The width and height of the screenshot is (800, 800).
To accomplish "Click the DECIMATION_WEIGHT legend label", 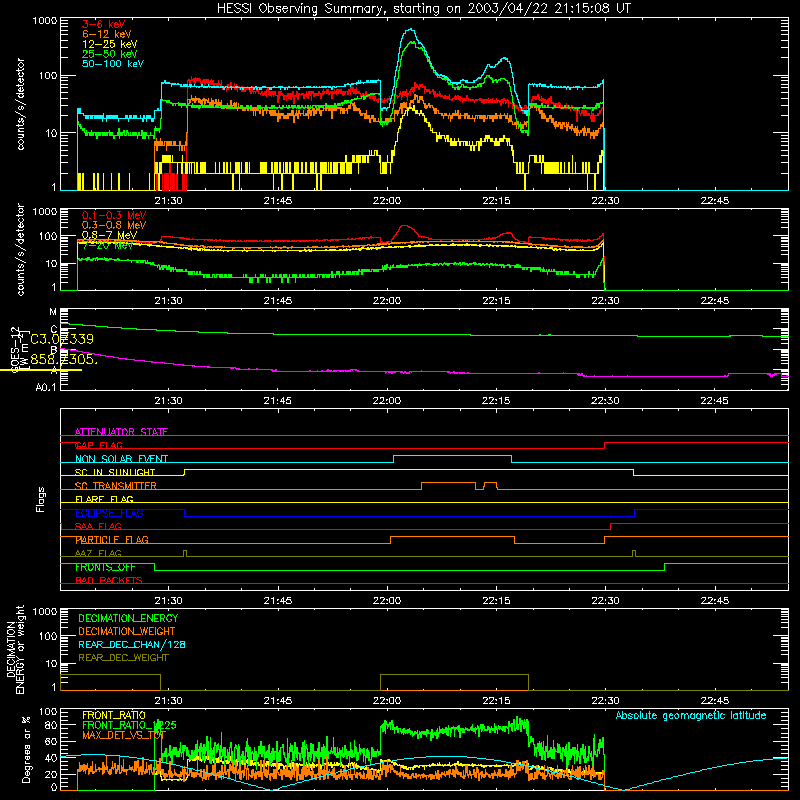I will tap(127, 631).
